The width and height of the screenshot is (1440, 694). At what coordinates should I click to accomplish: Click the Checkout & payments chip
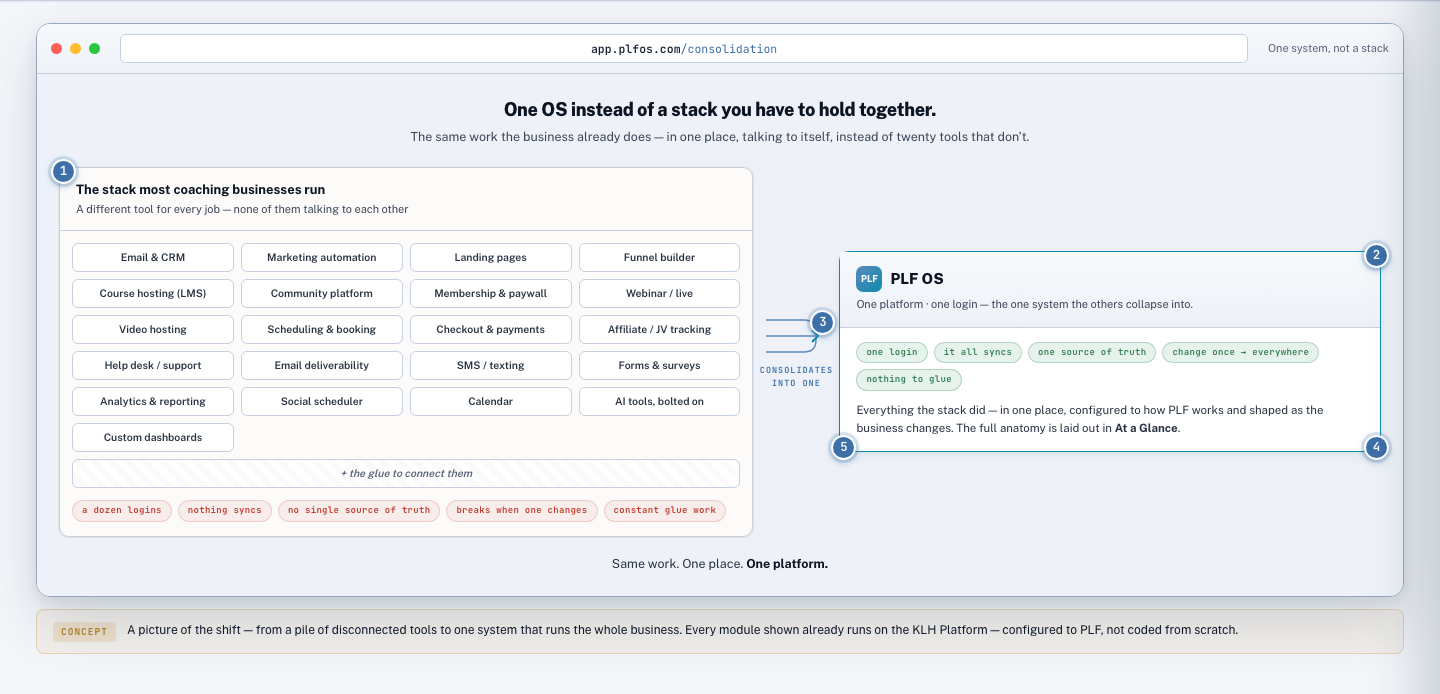pos(491,329)
